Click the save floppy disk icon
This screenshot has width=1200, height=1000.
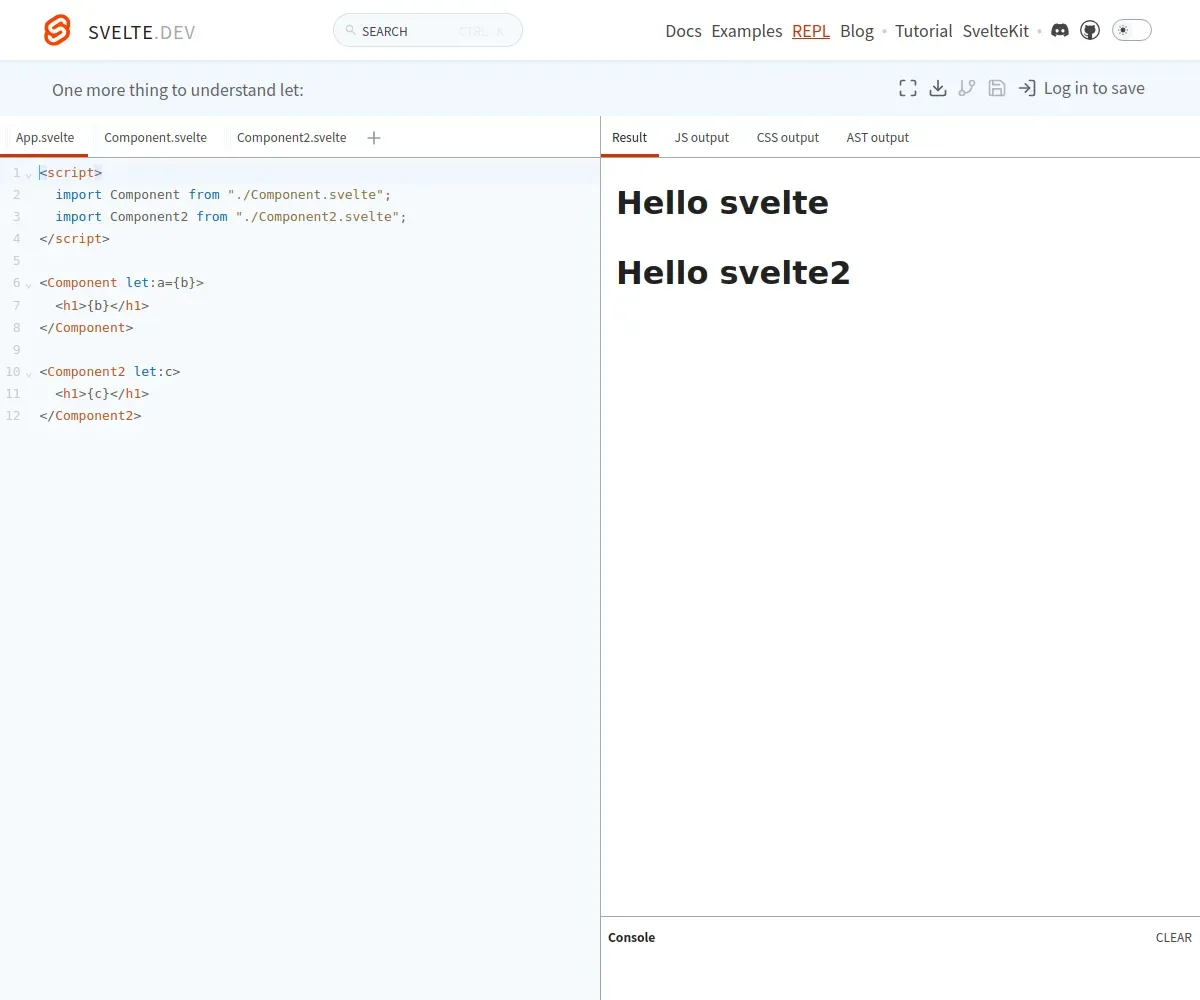(996, 88)
